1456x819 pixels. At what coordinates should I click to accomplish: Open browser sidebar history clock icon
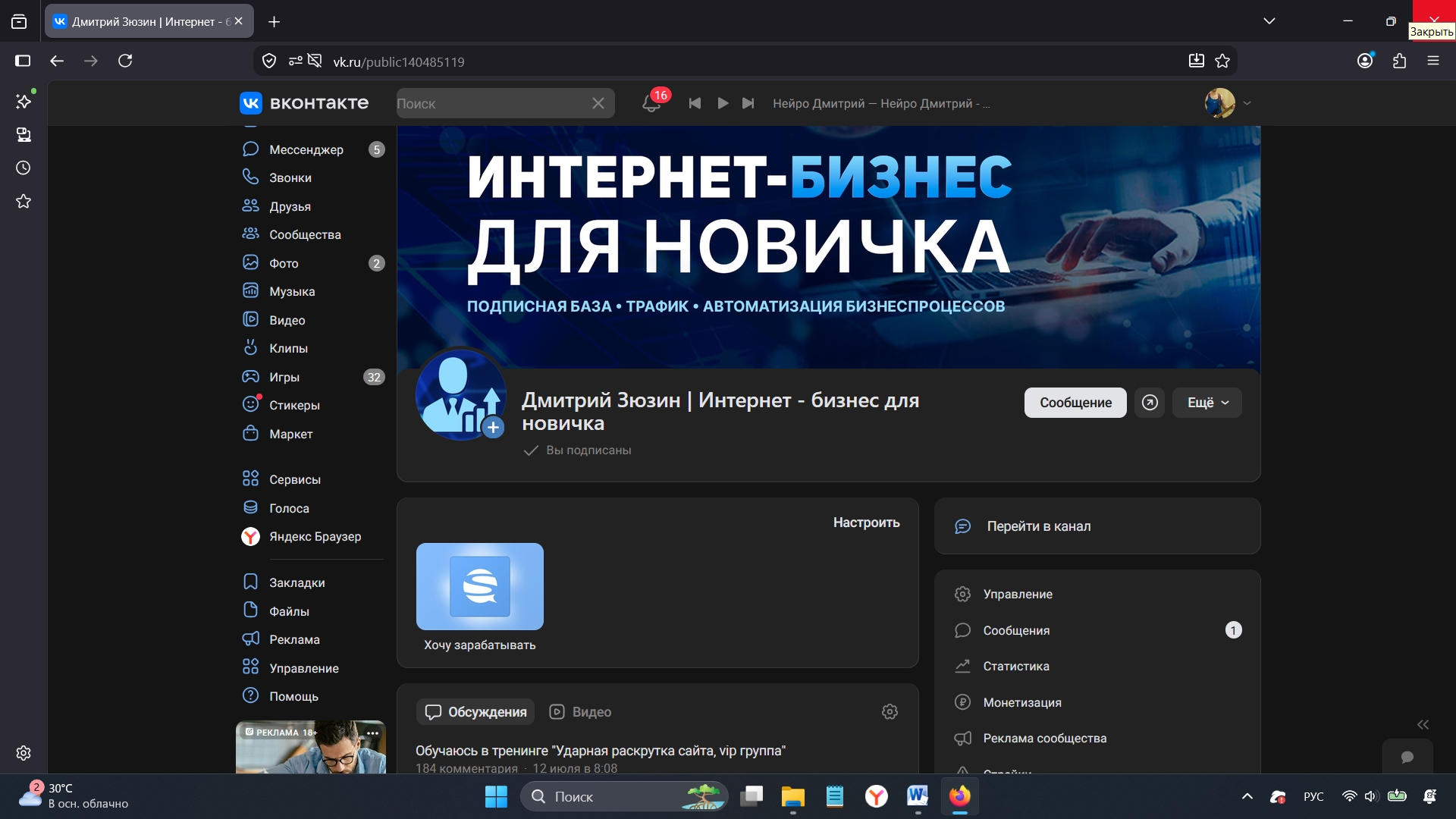24,168
